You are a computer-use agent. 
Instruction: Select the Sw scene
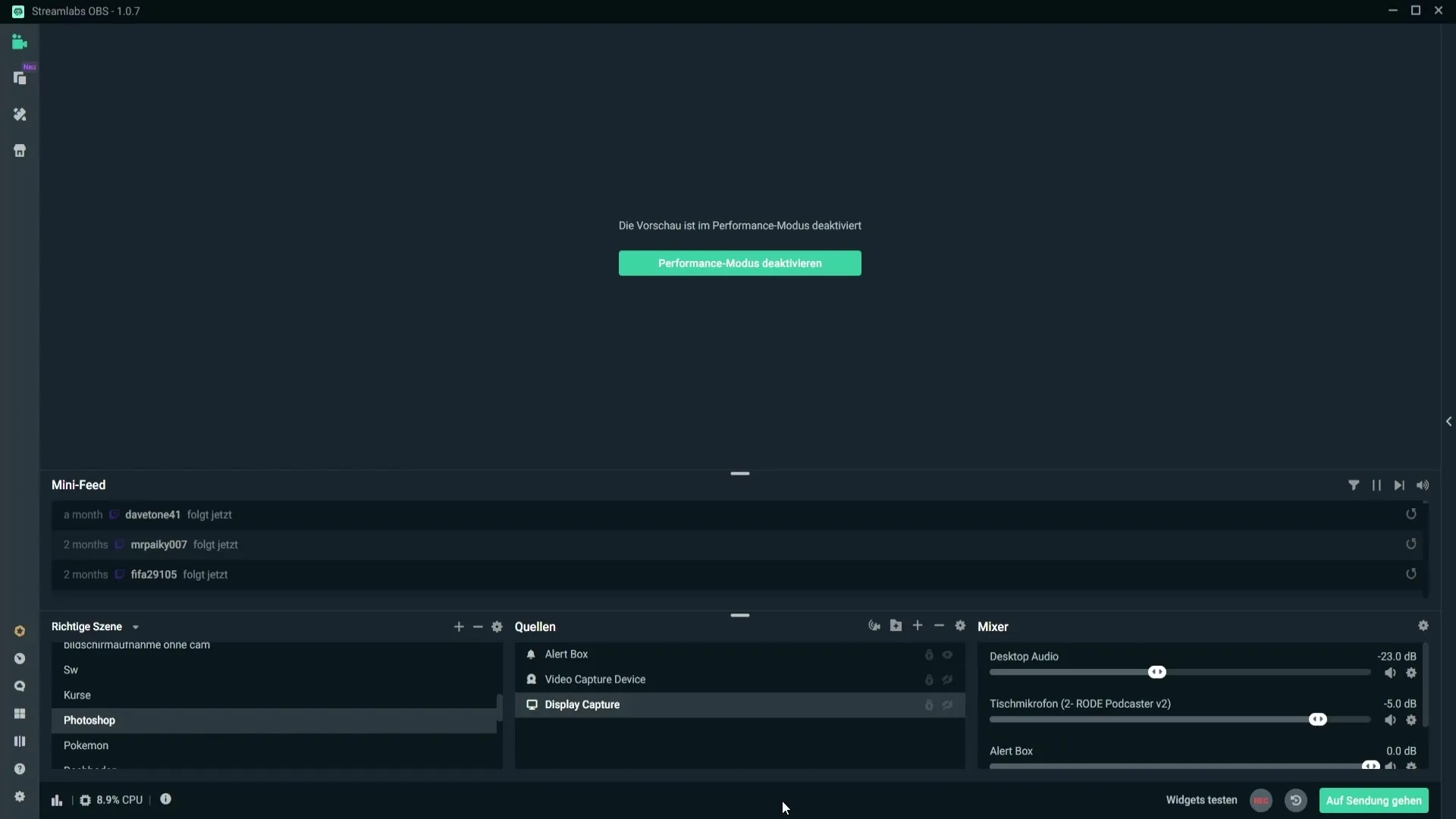[274, 670]
